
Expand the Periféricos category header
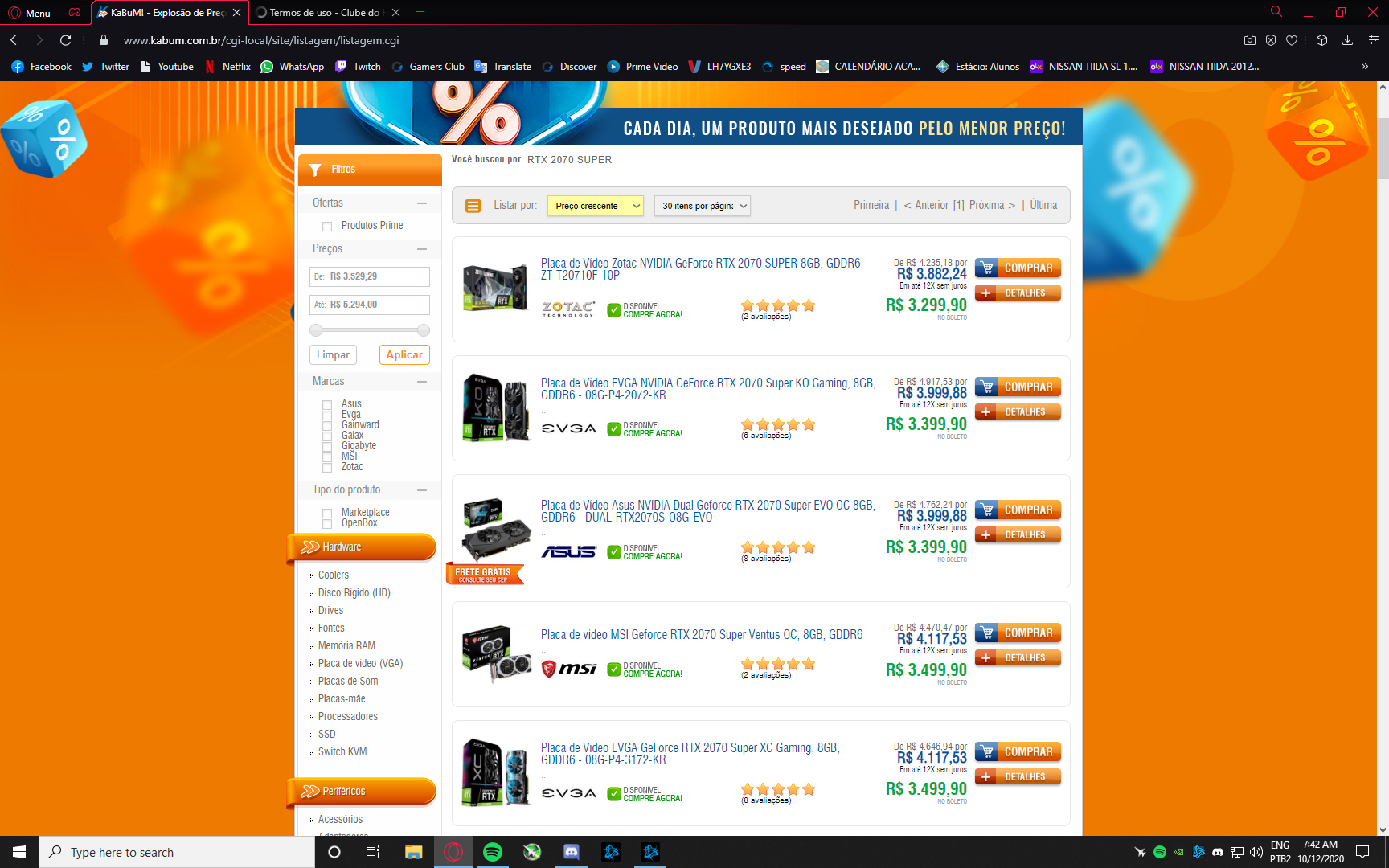point(362,792)
